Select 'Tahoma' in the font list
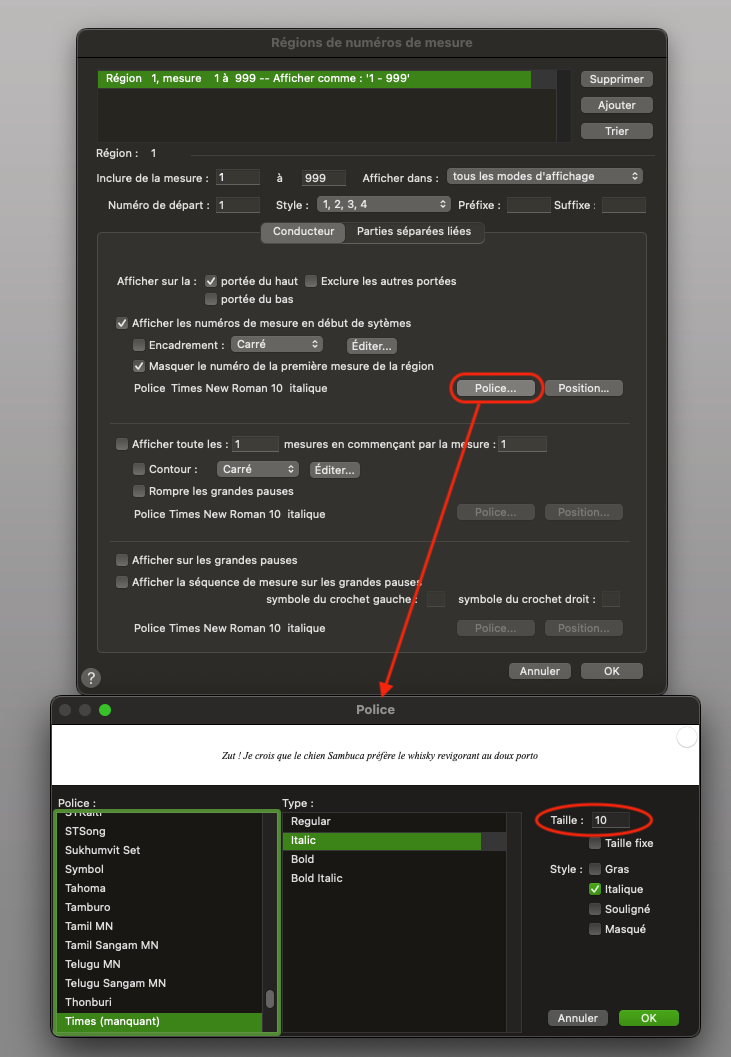Viewport: 731px width, 1057px height. click(85, 888)
